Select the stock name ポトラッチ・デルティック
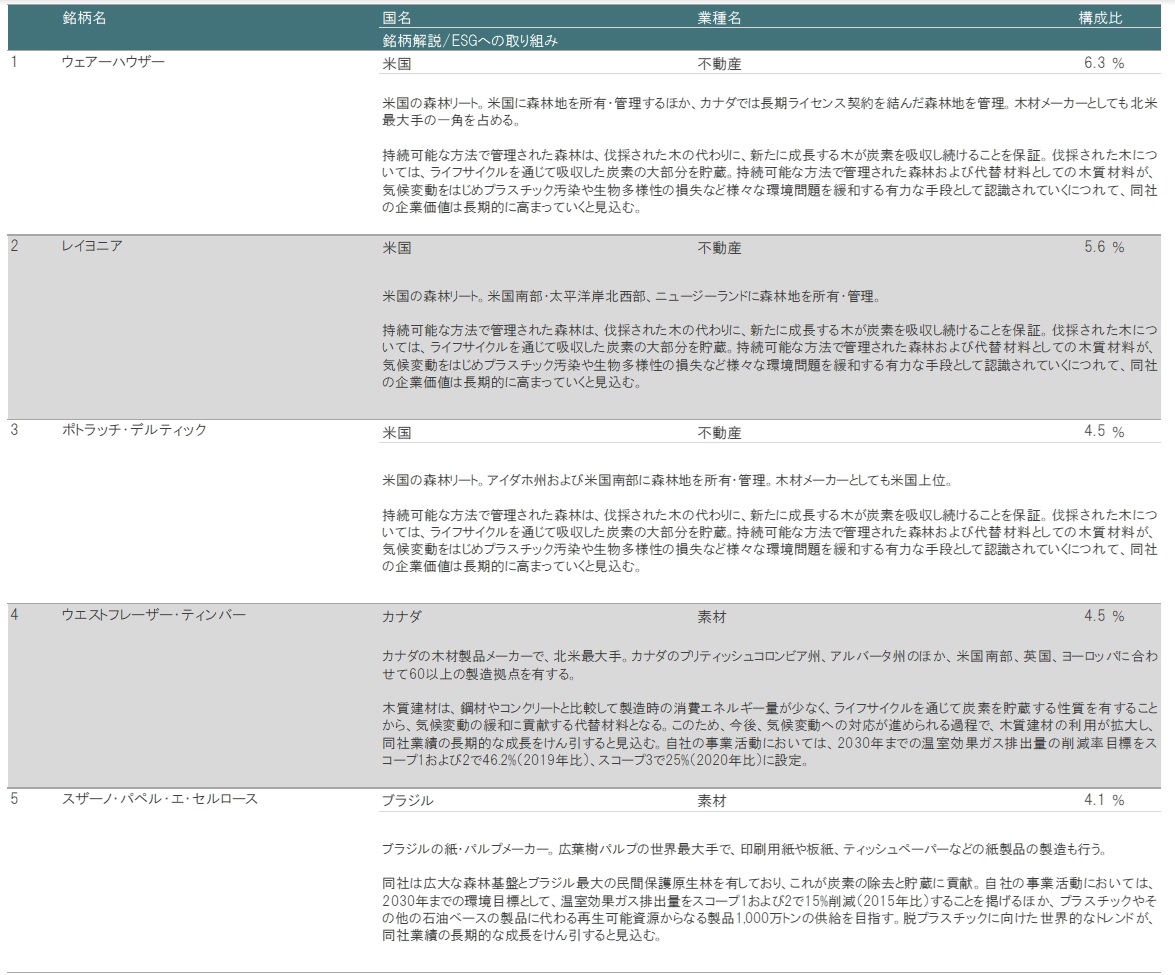 point(134,430)
